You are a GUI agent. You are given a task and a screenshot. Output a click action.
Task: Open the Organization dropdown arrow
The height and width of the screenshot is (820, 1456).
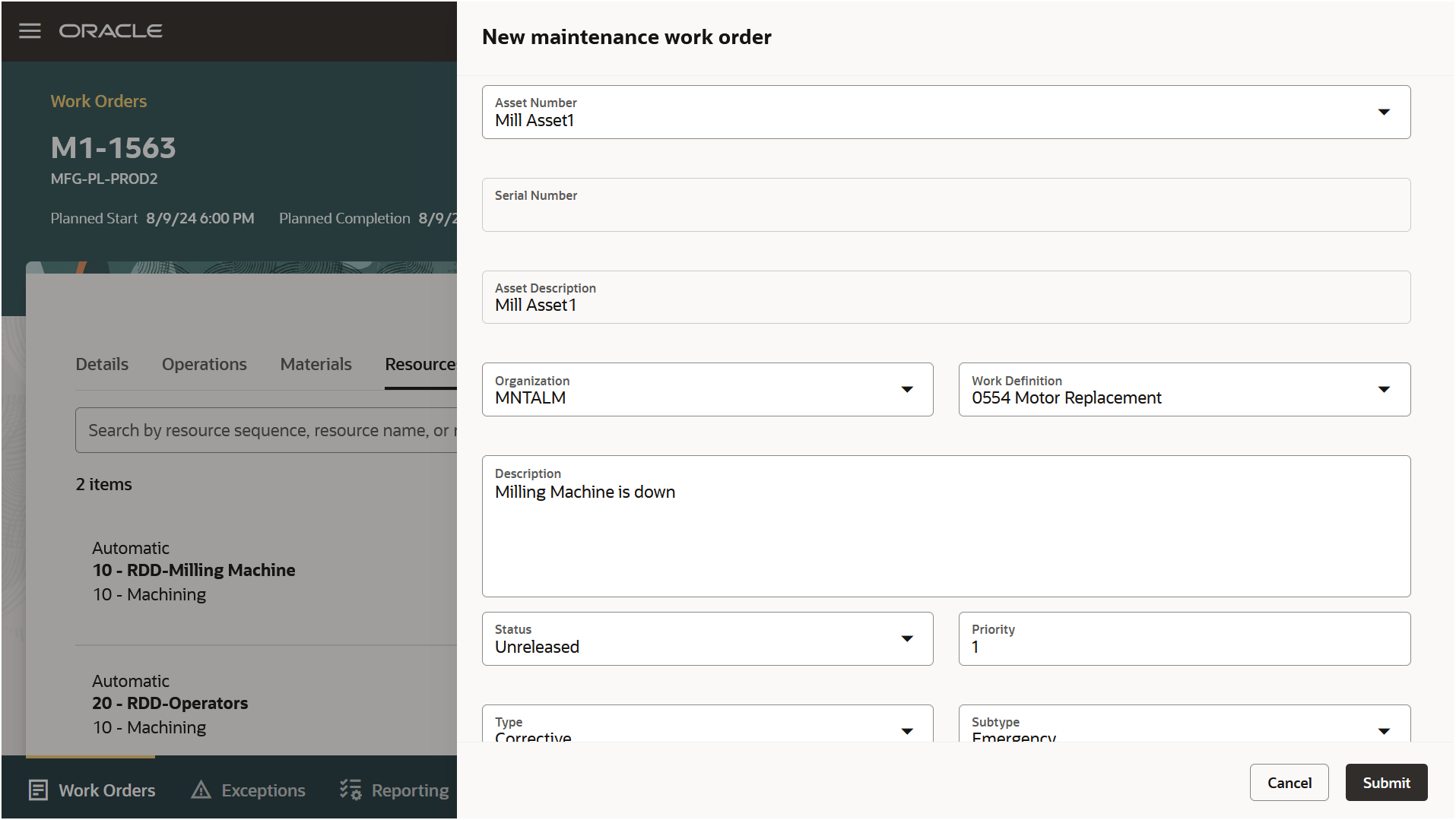907,390
